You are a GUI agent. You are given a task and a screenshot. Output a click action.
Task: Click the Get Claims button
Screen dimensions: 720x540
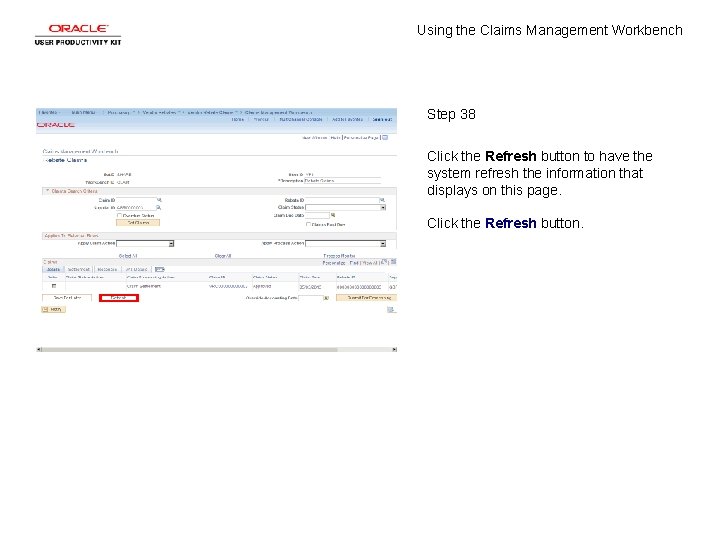138,223
